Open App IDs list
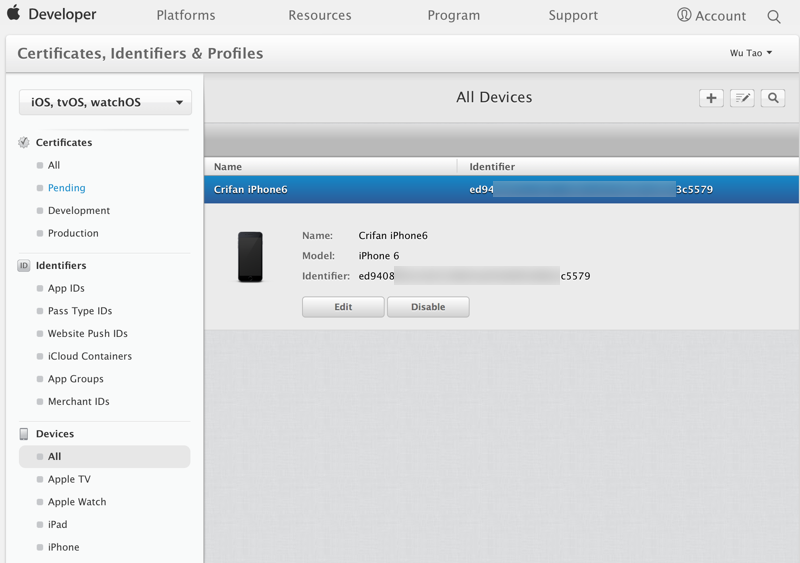 click(x=66, y=288)
